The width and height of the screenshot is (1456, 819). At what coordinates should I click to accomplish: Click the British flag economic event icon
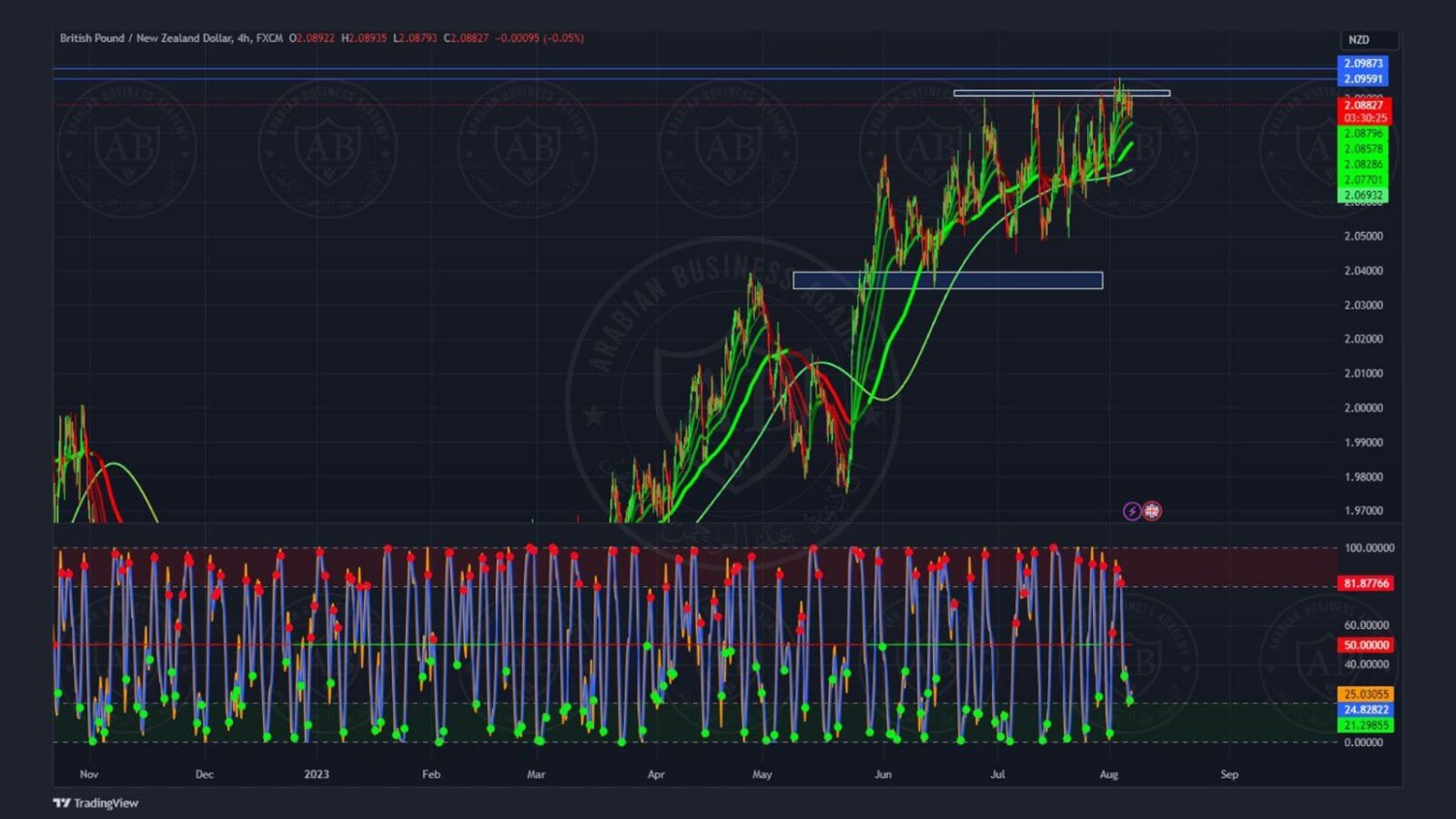(1152, 511)
